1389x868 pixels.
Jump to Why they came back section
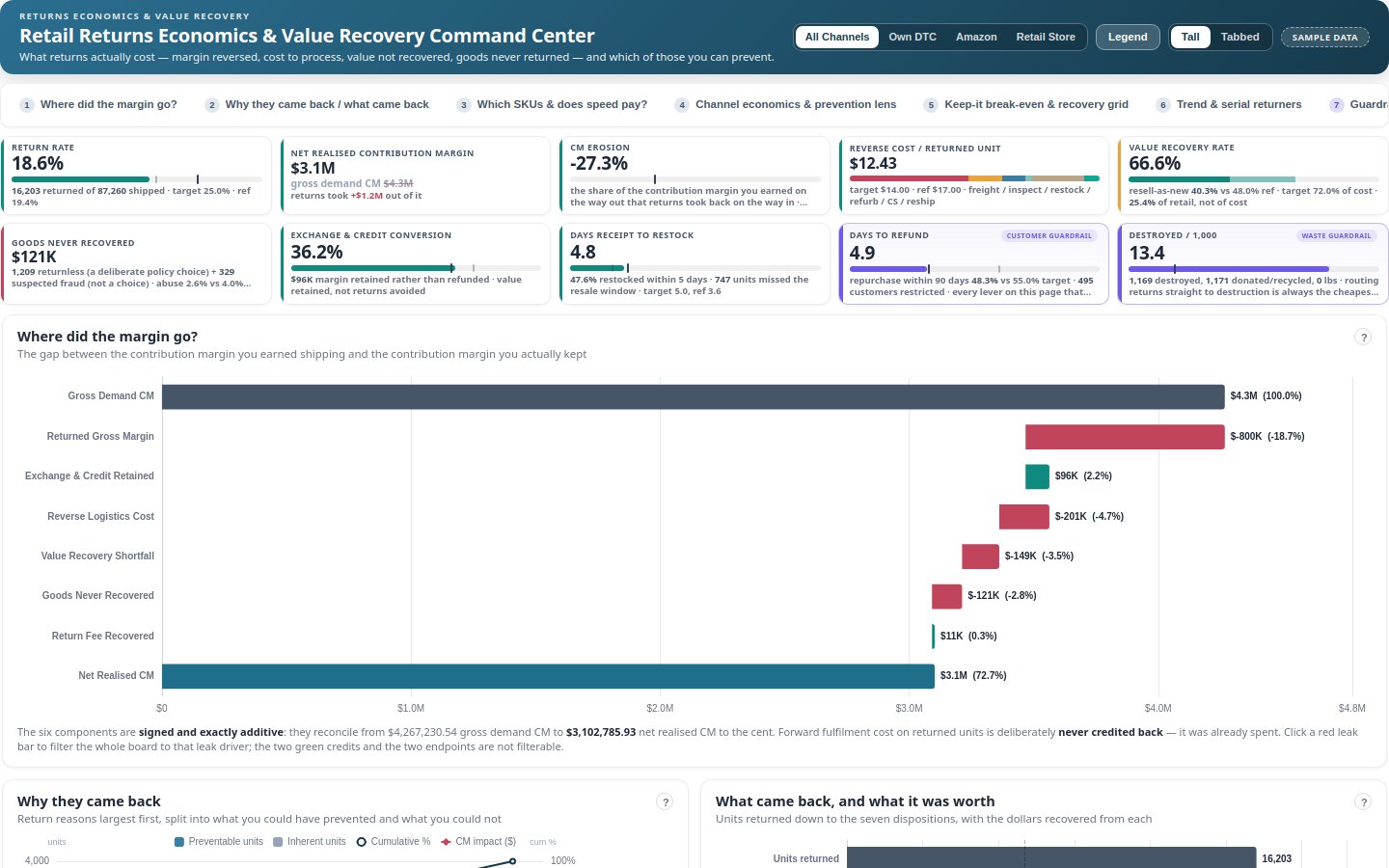point(317,104)
